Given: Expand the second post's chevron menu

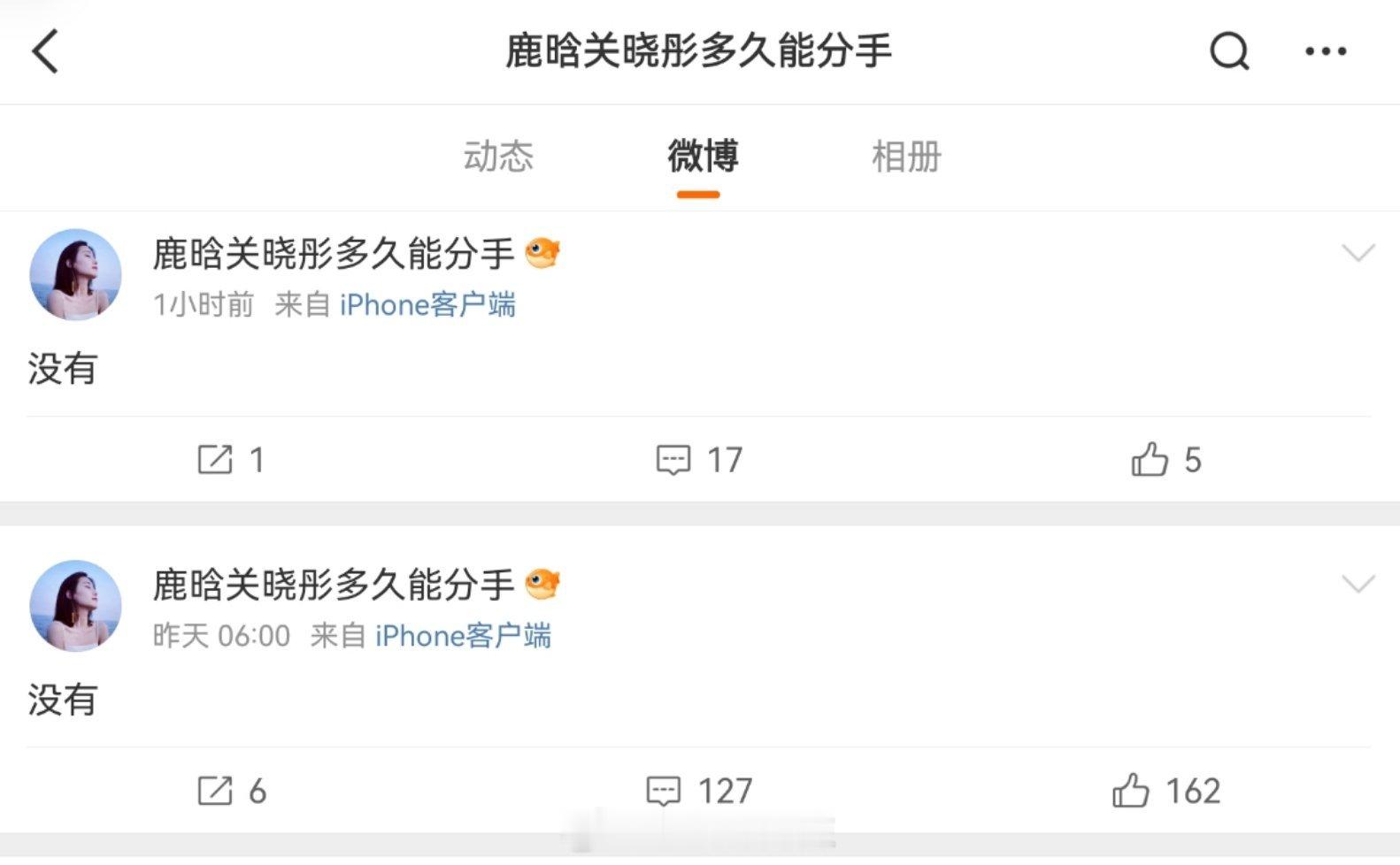Looking at the screenshot, I should (x=1358, y=585).
